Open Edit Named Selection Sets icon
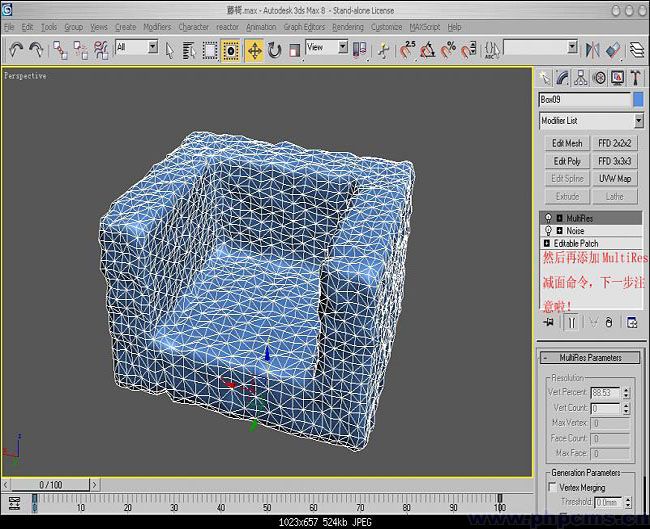The width and height of the screenshot is (650, 529). 492,51
